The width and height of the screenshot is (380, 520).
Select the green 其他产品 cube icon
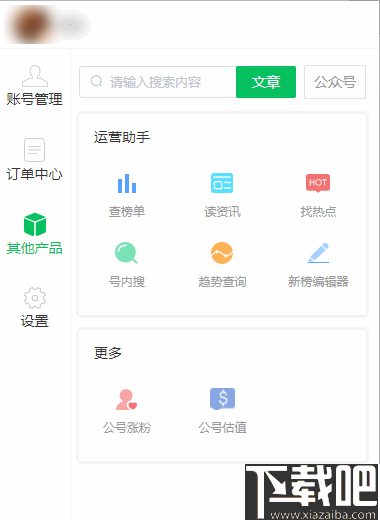pos(35,224)
